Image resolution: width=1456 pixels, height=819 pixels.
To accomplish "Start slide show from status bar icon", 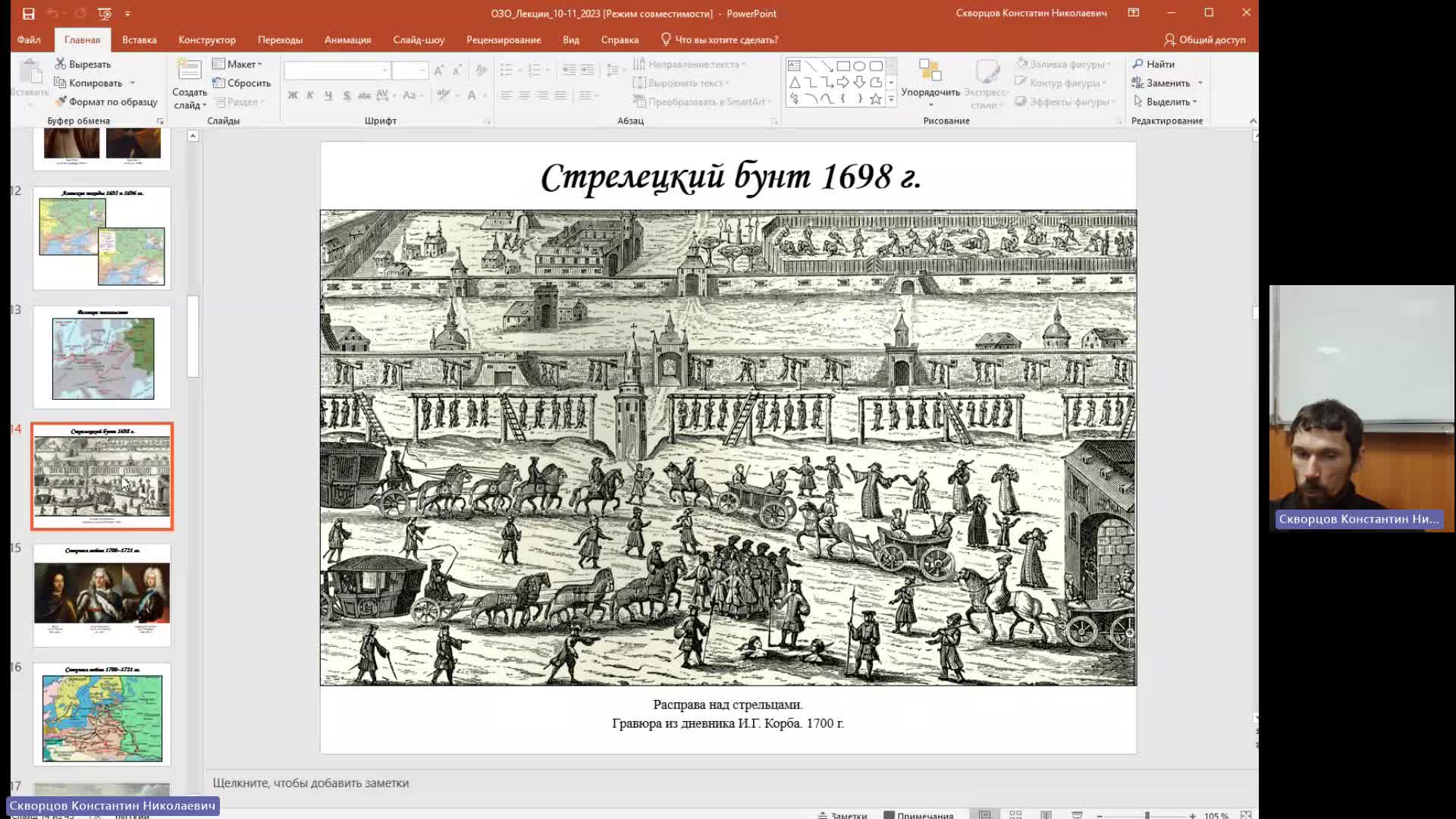I will [x=1077, y=814].
